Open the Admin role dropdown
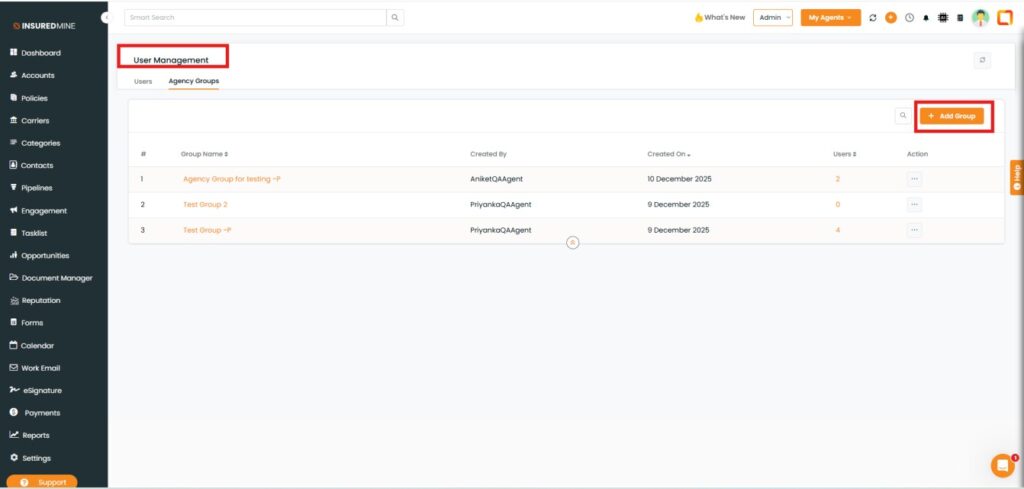 pyautogui.click(x=774, y=18)
